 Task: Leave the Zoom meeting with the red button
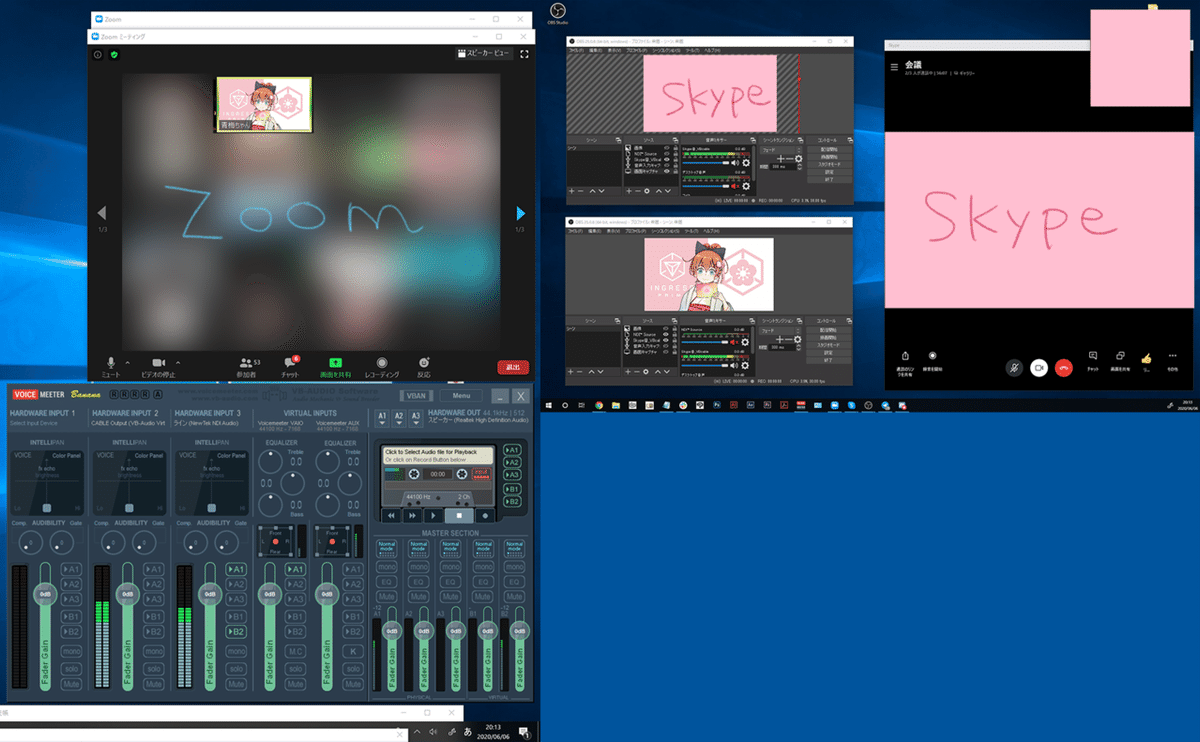click(x=514, y=367)
